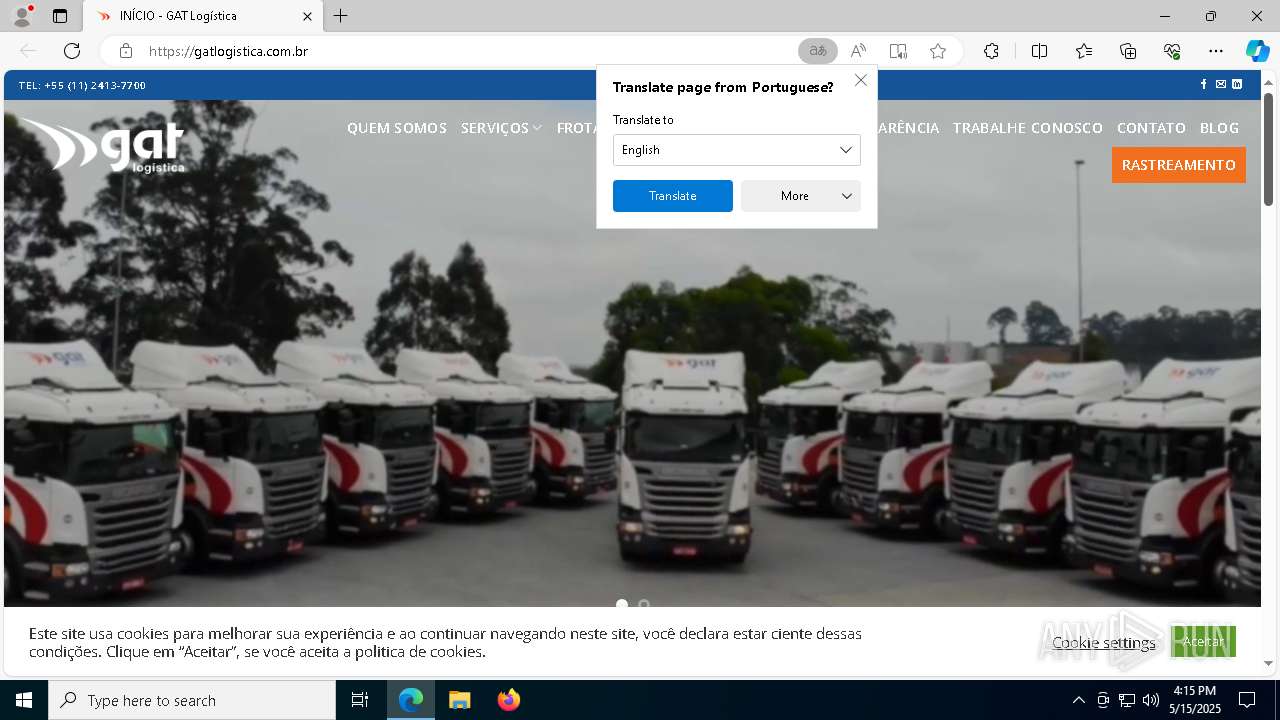Open TRABALHE CONOSCO page
The image size is (1280, 720).
pos(1027,128)
